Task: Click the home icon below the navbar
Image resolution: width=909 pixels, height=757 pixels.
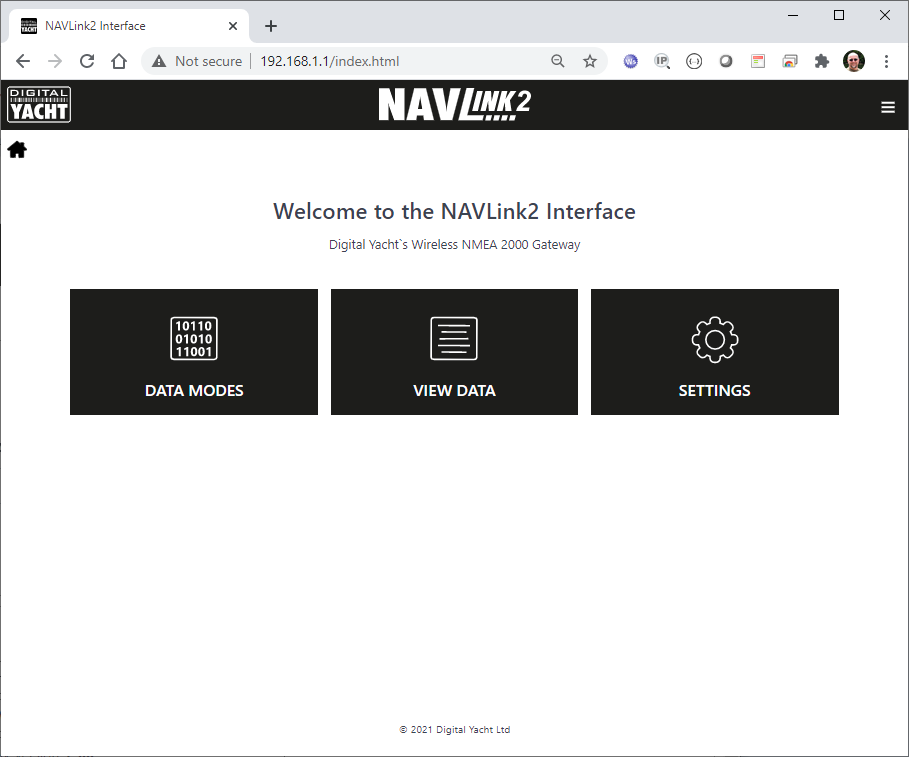Action: coord(16,148)
